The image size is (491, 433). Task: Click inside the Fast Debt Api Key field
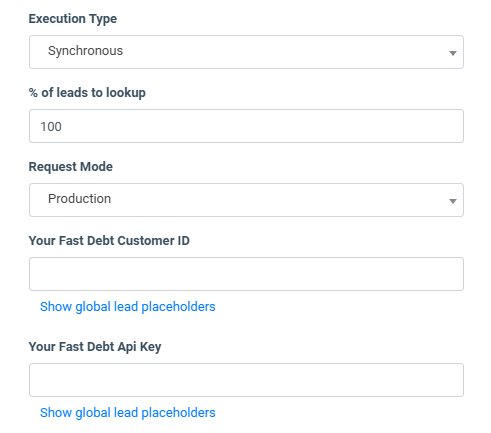[x=246, y=380]
